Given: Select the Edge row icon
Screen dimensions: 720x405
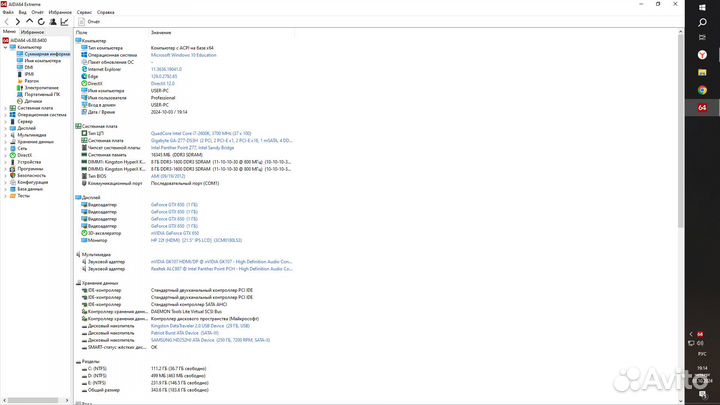Looking at the screenshot, I should coord(84,76).
